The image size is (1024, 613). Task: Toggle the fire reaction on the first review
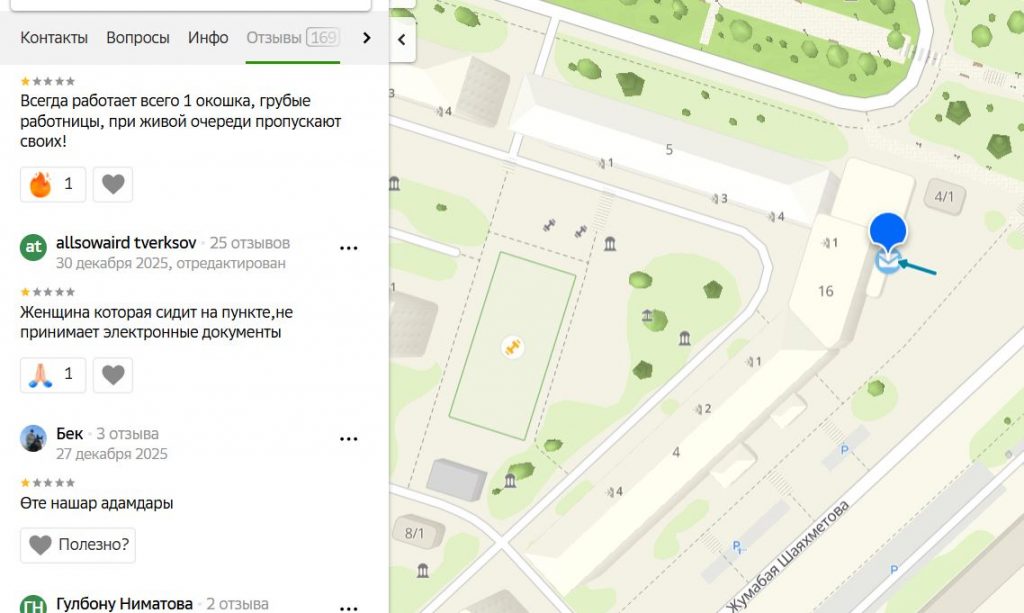click(53, 184)
